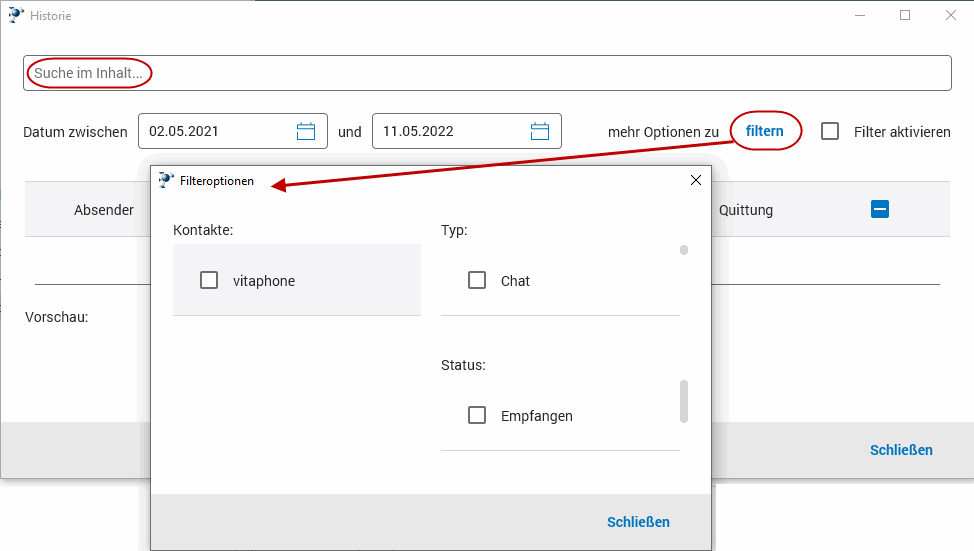974x551 pixels.
Task: Click the Filteroptionen dialog title icon
Action: [x=166, y=181]
